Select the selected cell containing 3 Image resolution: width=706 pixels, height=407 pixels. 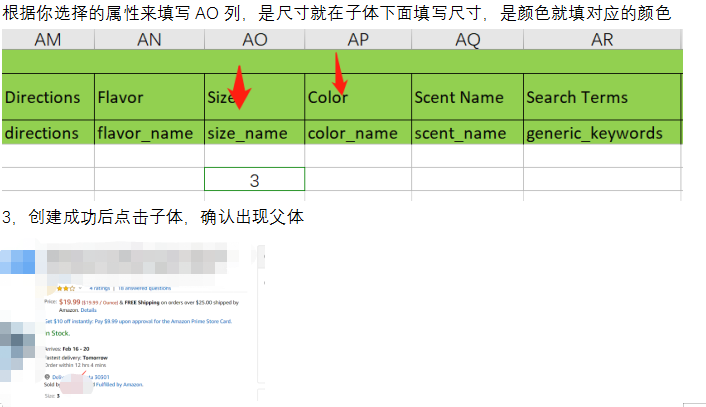(x=254, y=179)
